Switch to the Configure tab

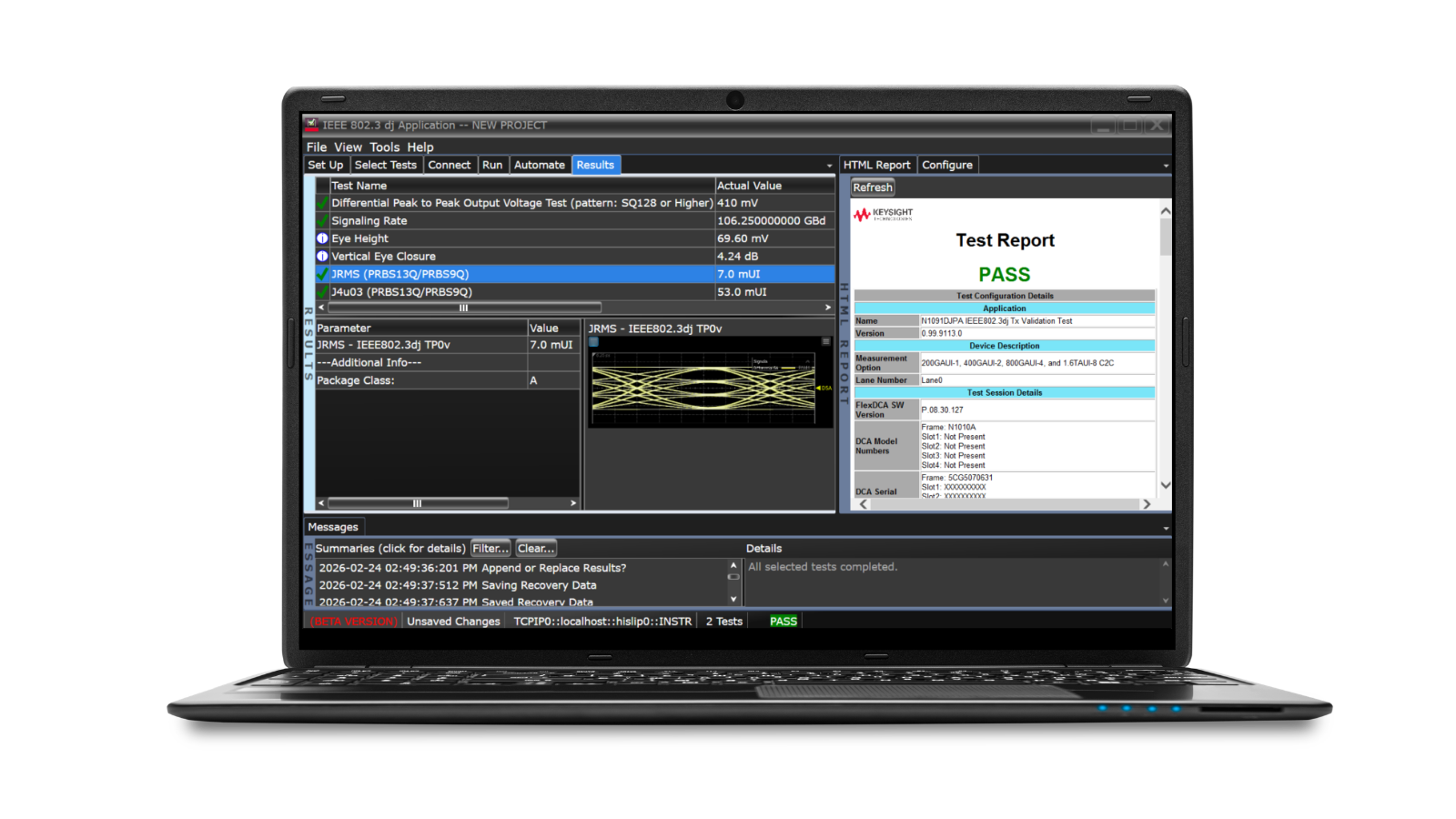tap(947, 165)
